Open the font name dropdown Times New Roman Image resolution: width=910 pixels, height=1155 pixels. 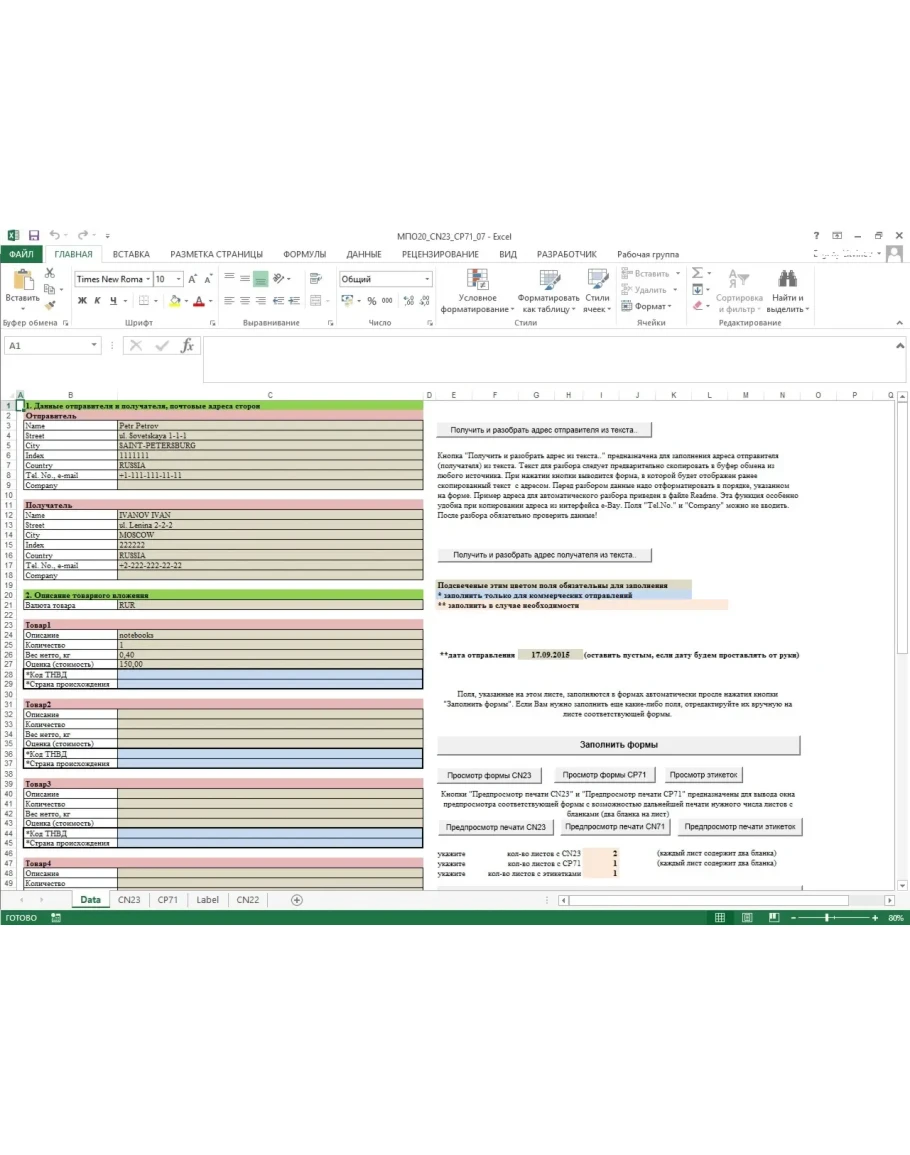click(x=148, y=279)
